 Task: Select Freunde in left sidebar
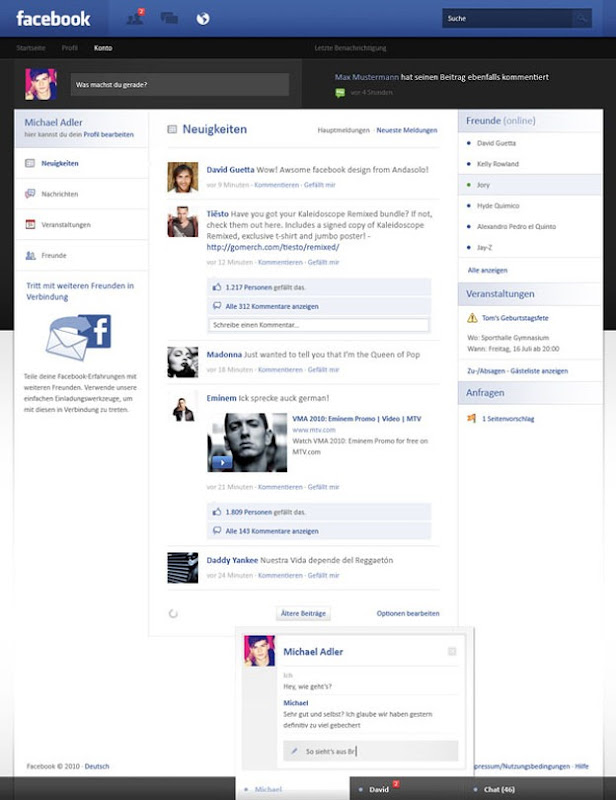(82, 255)
